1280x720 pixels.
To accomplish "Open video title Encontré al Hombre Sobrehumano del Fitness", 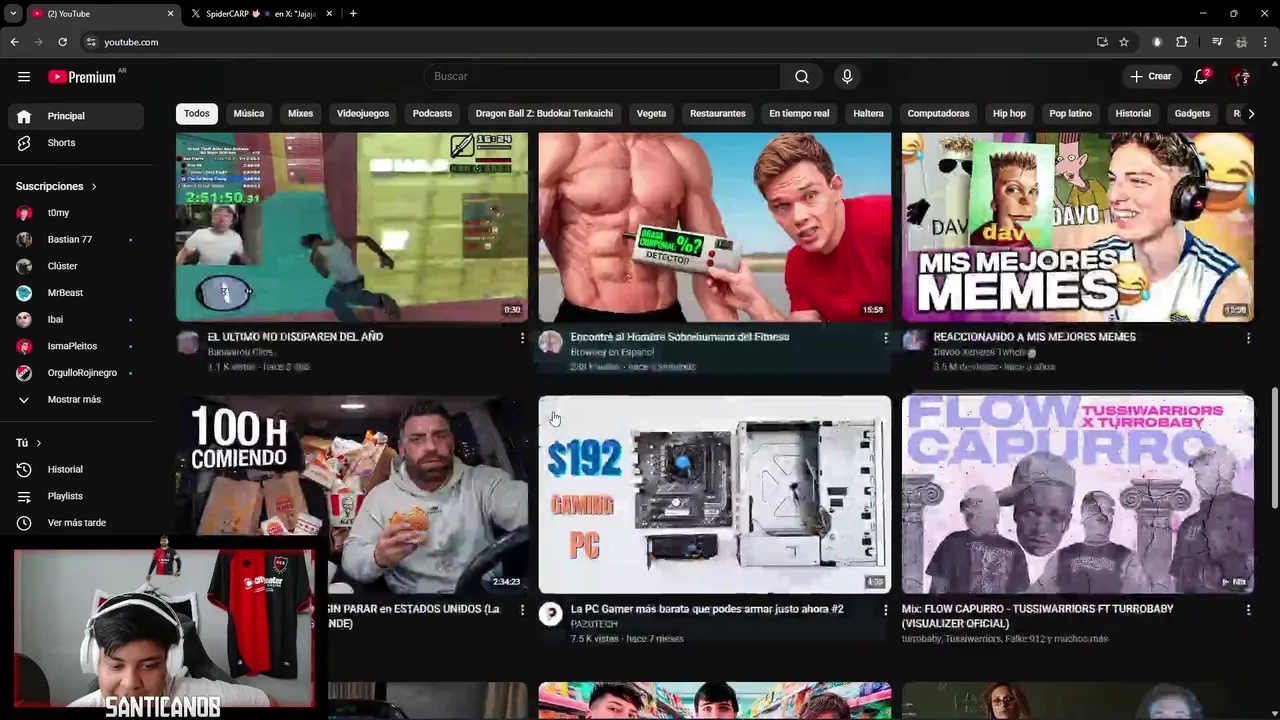I will pos(680,337).
